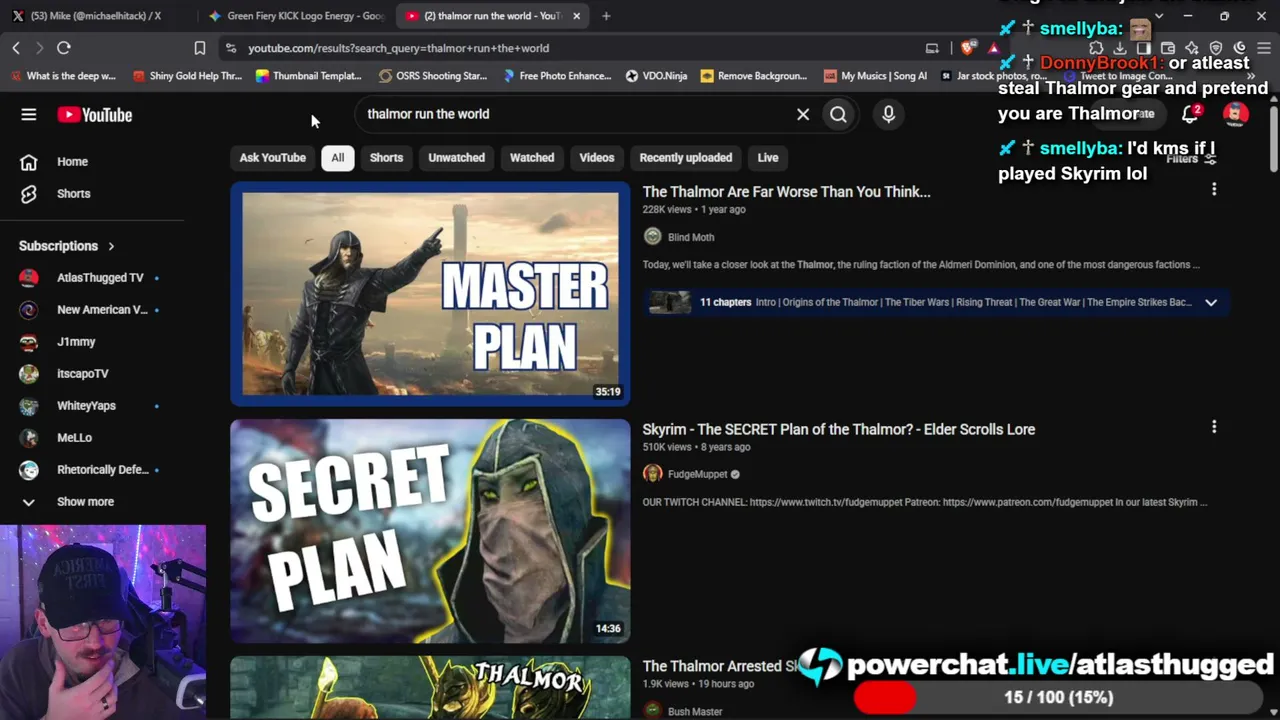Open options menu for SECRET Plan video
This screenshot has width=1280, height=720.
(x=1214, y=427)
